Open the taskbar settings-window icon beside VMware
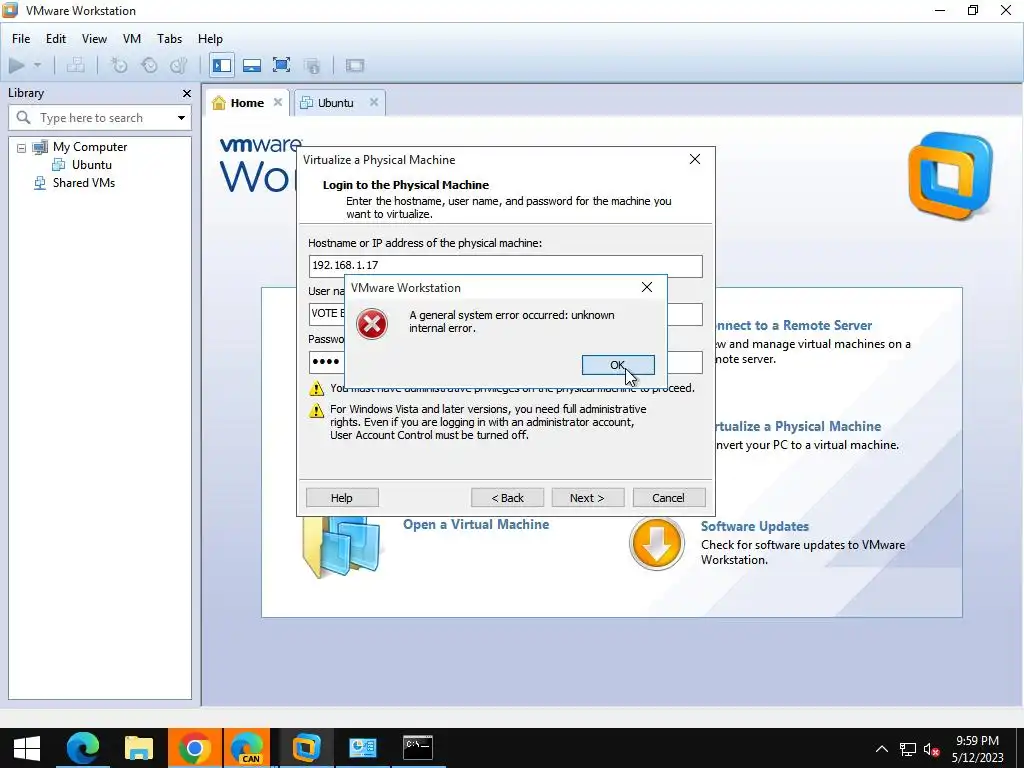Viewport: 1024px width, 768px height. 362,748
